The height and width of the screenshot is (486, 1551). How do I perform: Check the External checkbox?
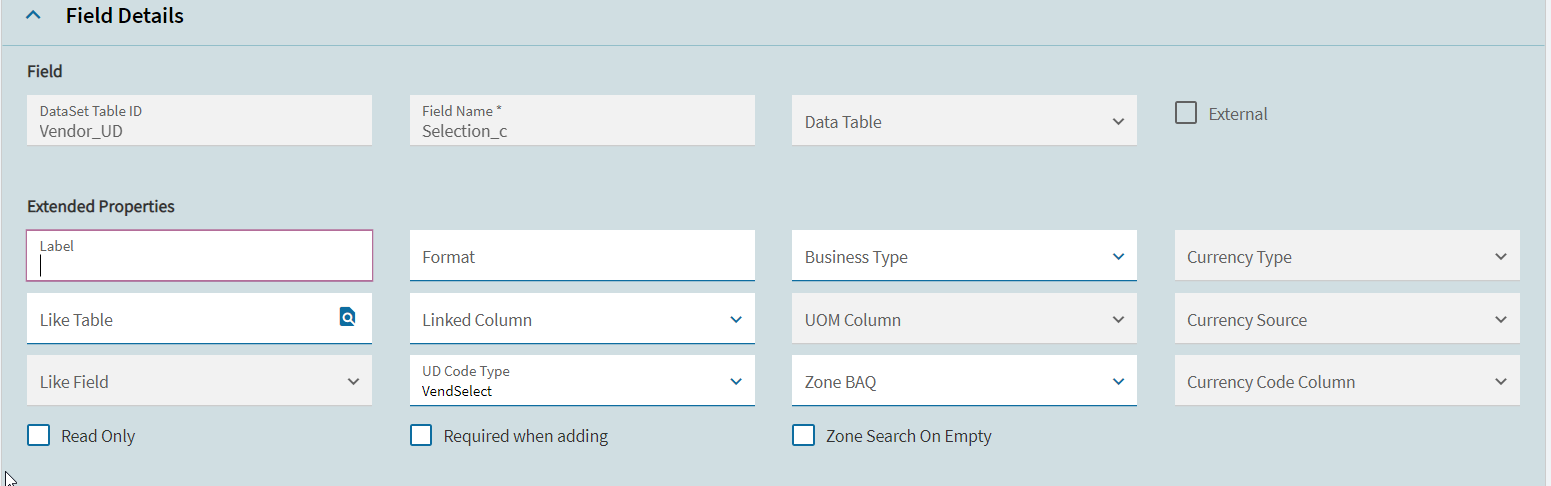[1186, 113]
